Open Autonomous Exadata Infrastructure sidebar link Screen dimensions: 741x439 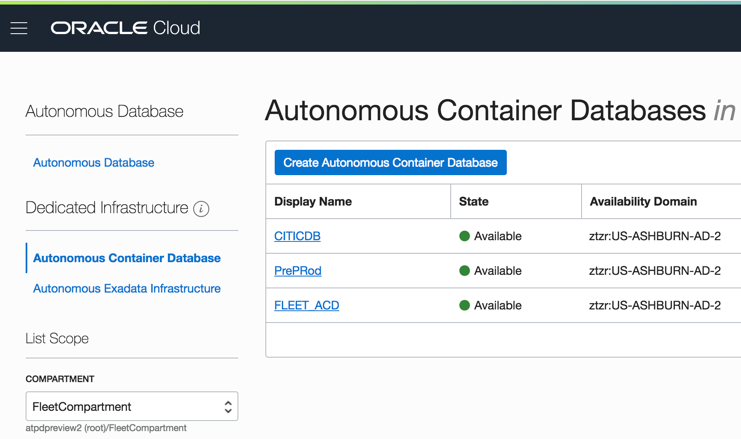tap(127, 288)
